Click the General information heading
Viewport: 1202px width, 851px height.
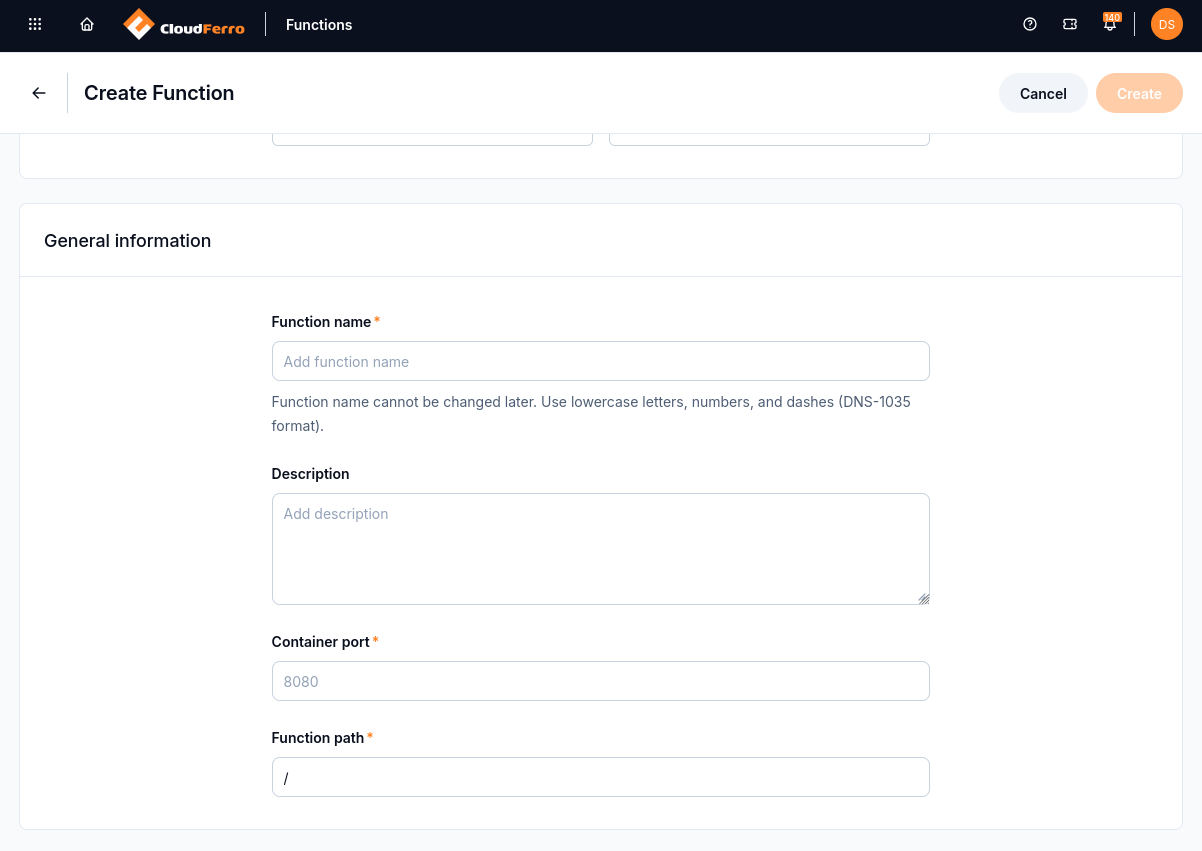click(128, 241)
